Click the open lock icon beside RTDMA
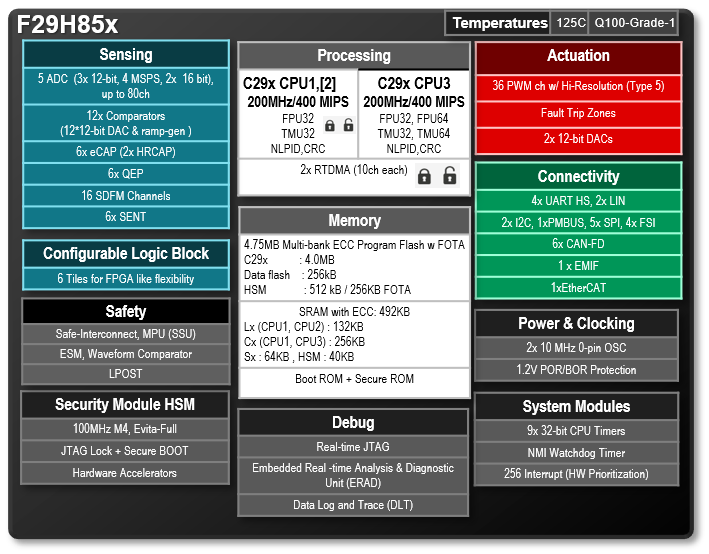Viewport: 709px width, 554px height. pos(451,176)
